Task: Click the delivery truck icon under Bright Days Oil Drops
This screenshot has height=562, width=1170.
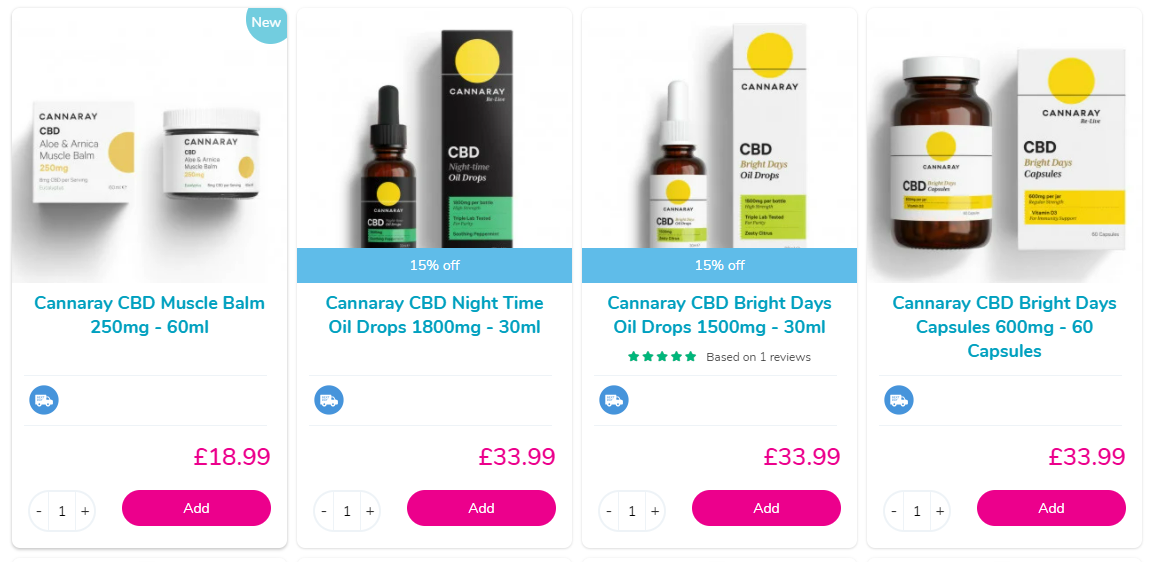Action: (x=614, y=400)
